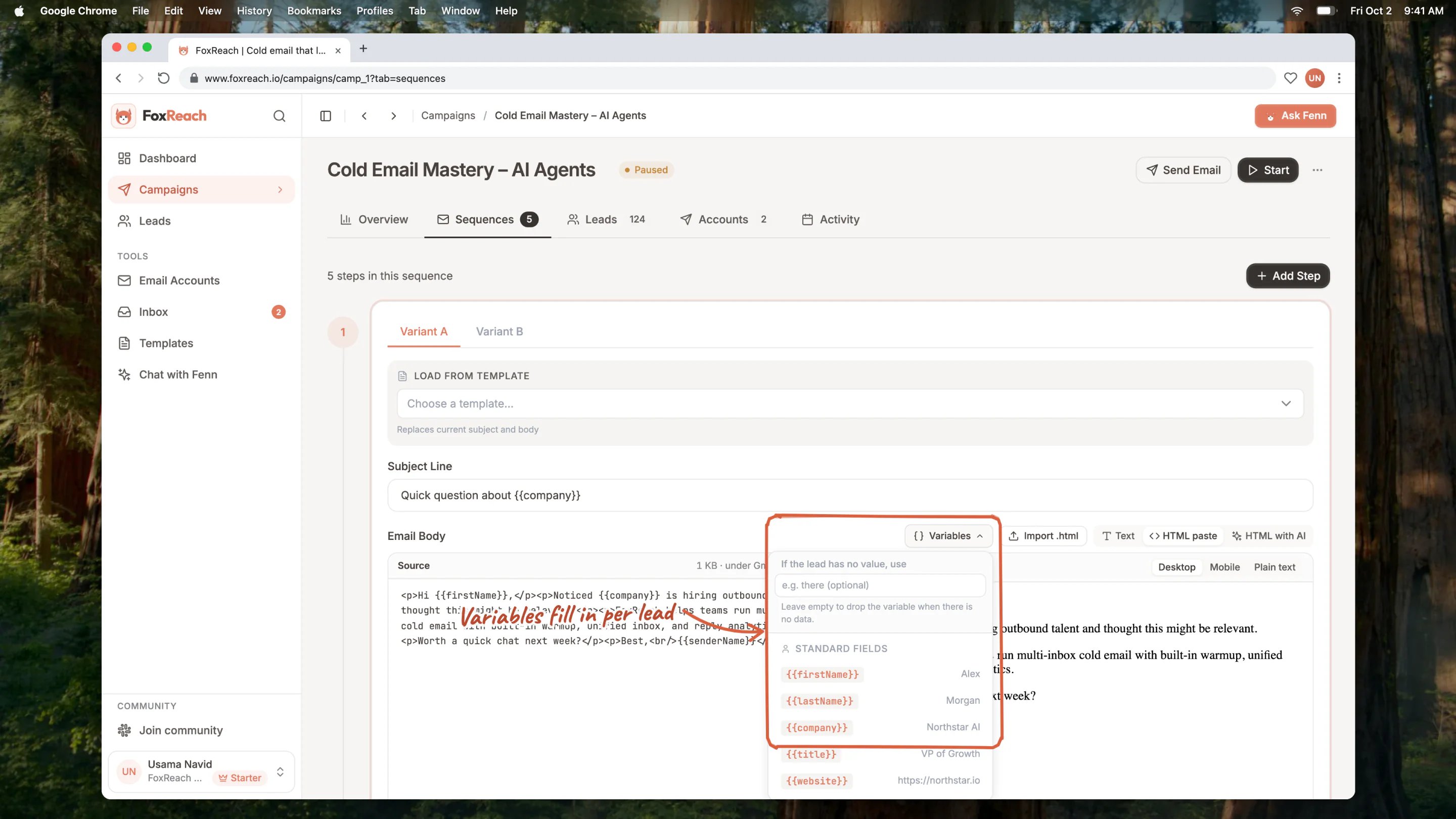
Task: Expand the Usama Navid account switcher
Action: click(x=201, y=771)
